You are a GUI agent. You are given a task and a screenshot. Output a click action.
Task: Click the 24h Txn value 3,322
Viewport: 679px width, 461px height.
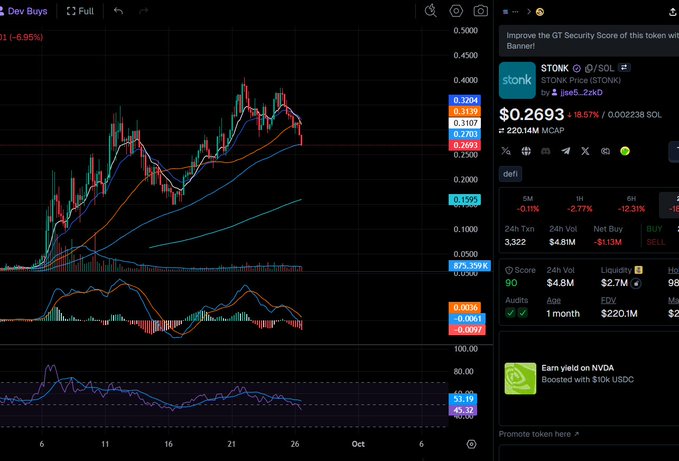click(x=515, y=242)
